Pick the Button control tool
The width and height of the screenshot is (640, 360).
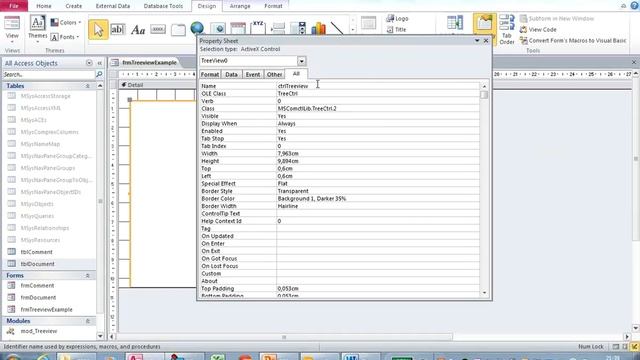158,29
